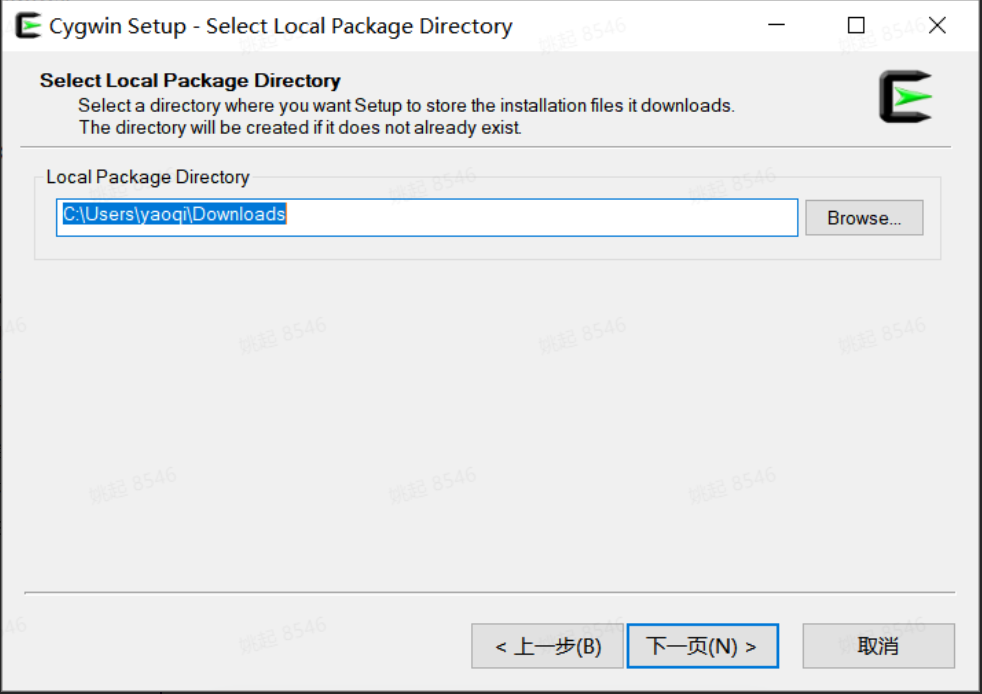Minimize the Cygwin Setup window
Viewport: 982px width, 694px height.
click(777, 25)
